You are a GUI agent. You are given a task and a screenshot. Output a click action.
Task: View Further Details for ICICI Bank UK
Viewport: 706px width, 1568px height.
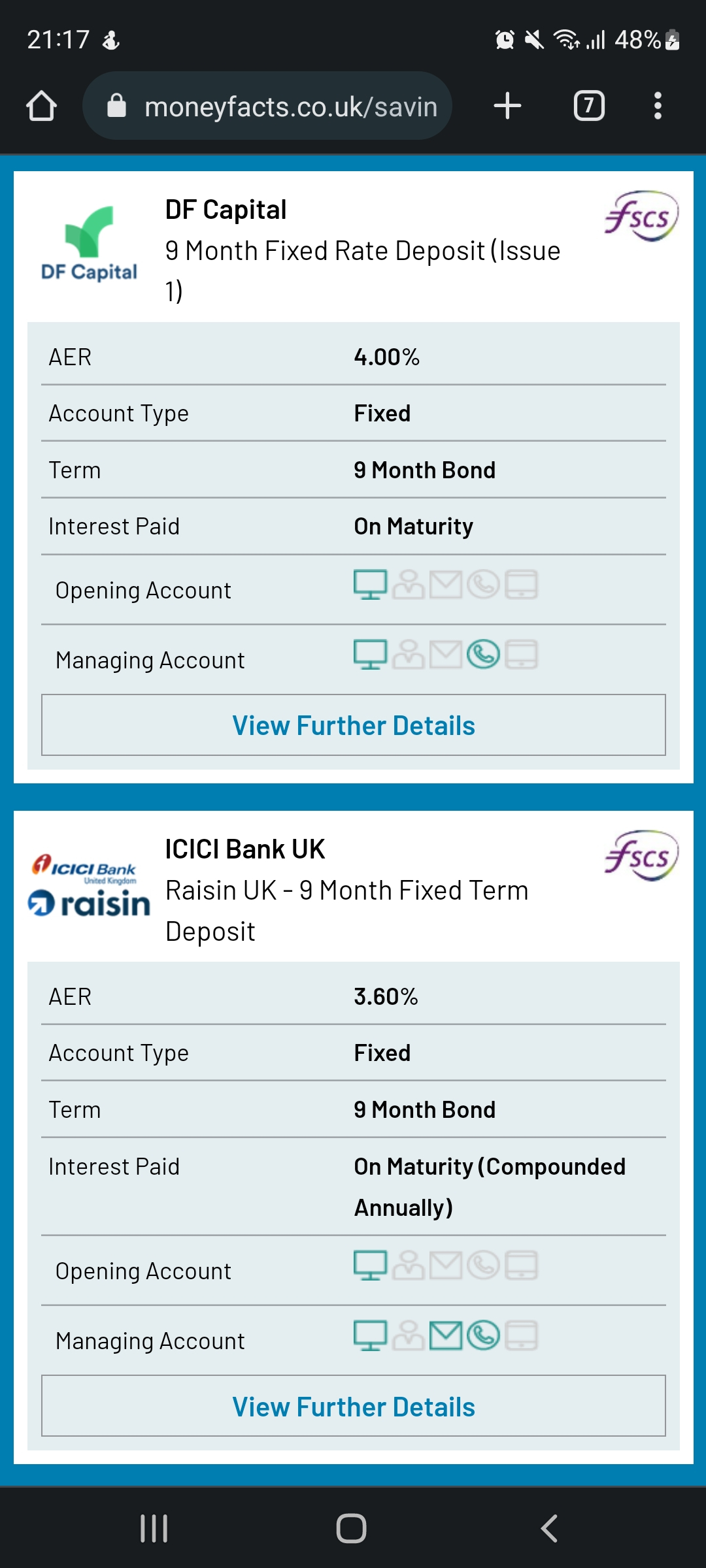pyautogui.click(x=354, y=1406)
